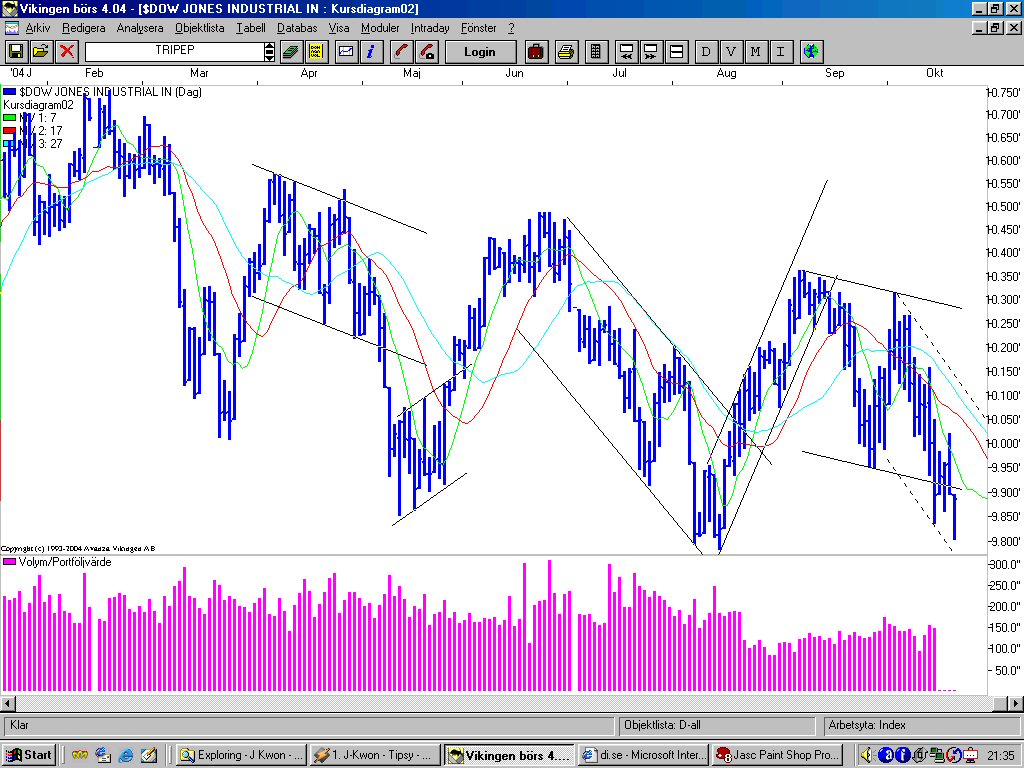Open 'Jasc Paint Shop Pro' taskbar window
The image size is (1024, 768).
coord(776,755)
